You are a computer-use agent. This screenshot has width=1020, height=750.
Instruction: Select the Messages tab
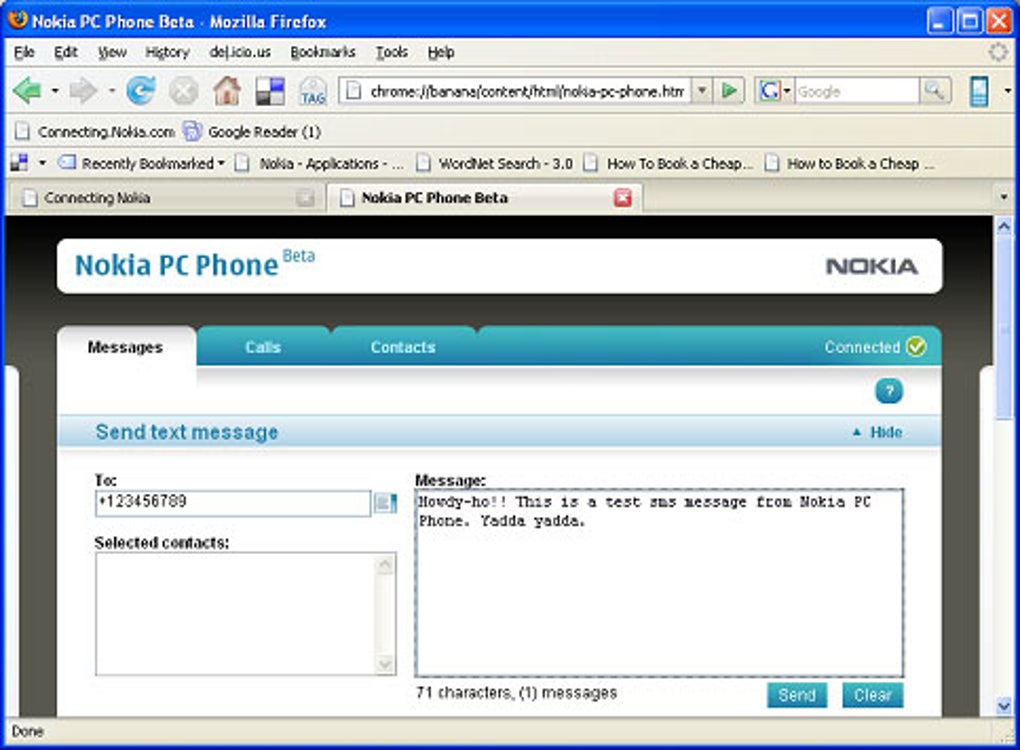point(125,347)
